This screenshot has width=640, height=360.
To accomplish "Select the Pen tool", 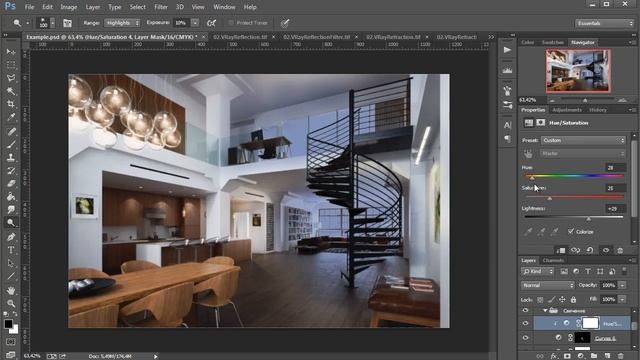I will pos(11,237).
